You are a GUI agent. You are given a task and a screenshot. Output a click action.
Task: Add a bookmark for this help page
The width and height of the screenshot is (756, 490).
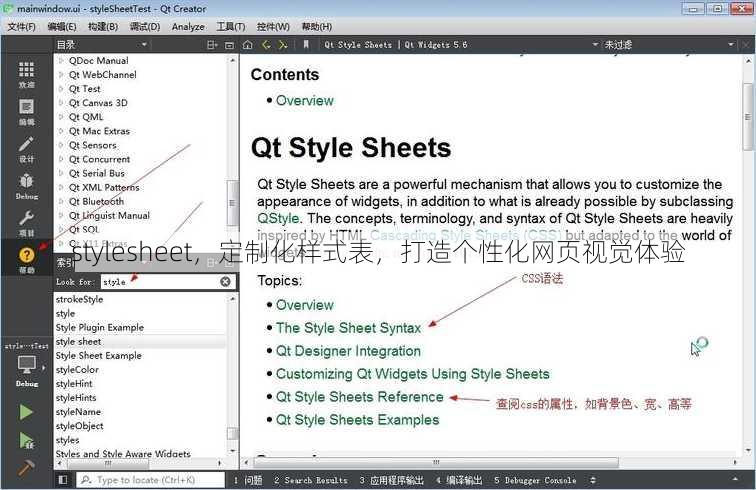point(306,45)
